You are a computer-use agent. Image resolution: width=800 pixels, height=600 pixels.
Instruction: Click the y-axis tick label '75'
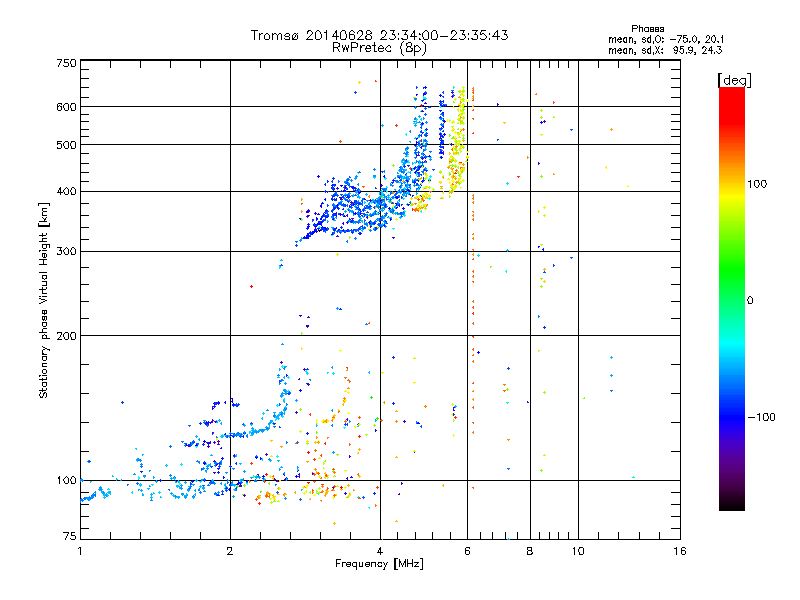tap(70, 536)
